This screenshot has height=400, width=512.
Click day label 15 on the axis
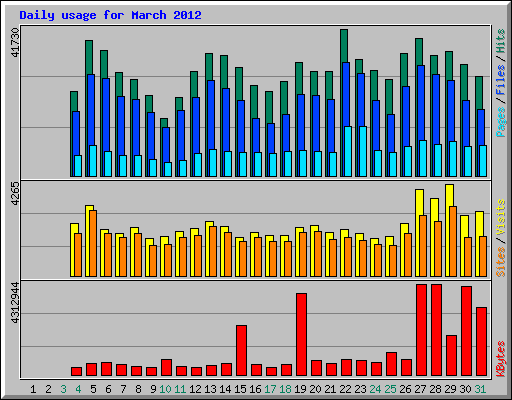[x=240, y=389]
